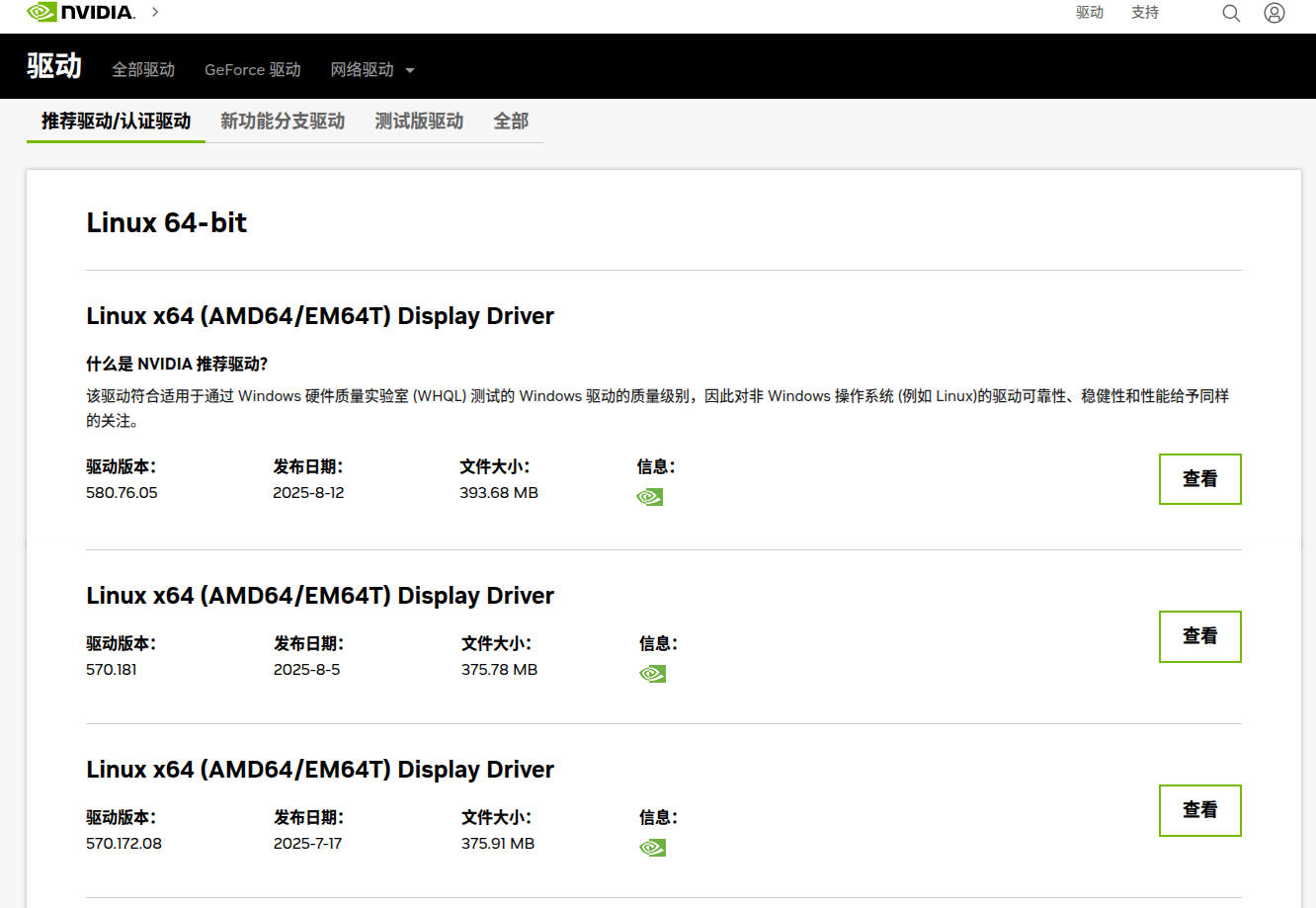Click the breadcrumb chevron next to NVIDIA logo
The image size is (1316, 908).
[x=155, y=12]
